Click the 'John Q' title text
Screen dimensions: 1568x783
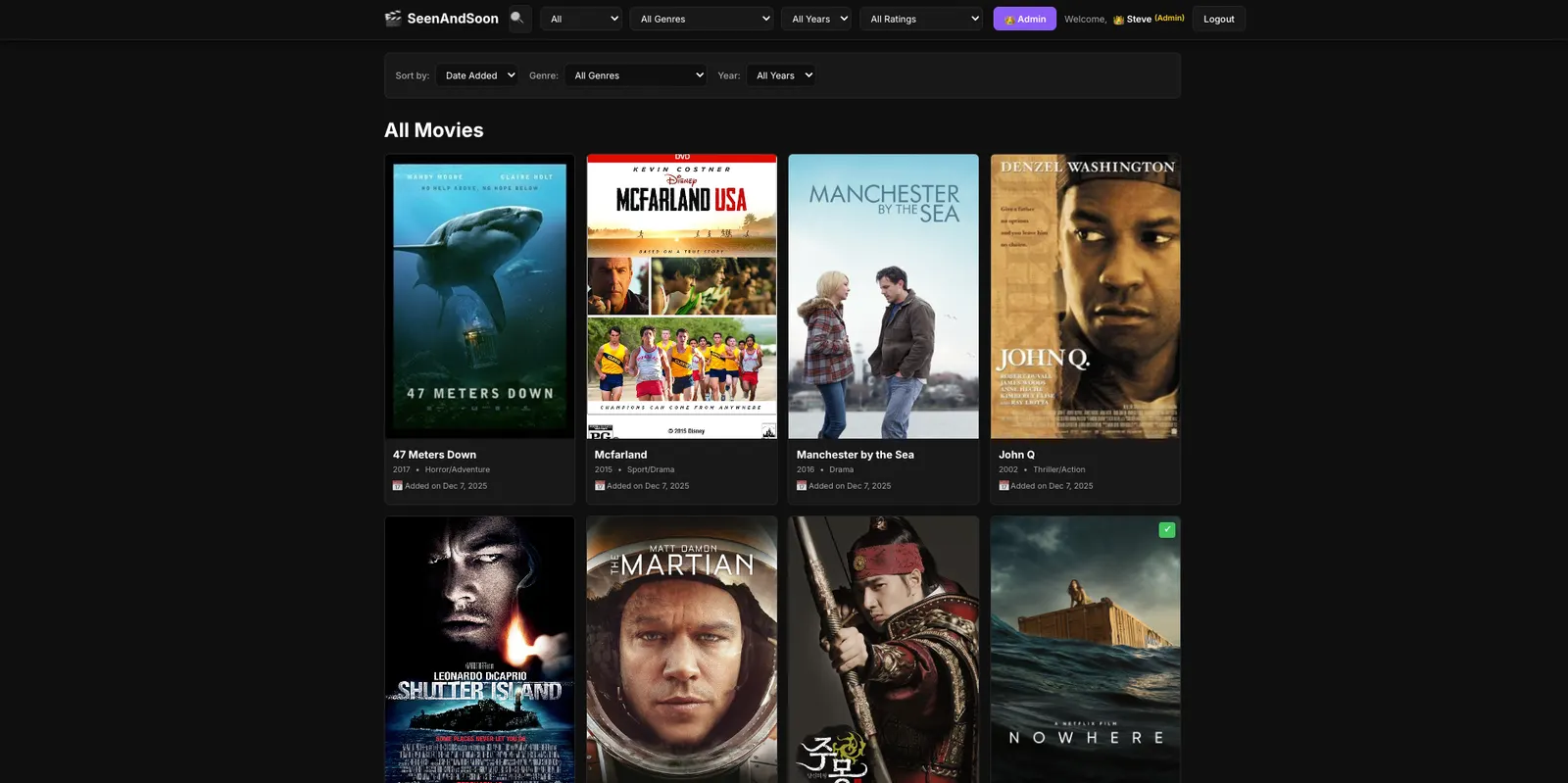point(1016,455)
